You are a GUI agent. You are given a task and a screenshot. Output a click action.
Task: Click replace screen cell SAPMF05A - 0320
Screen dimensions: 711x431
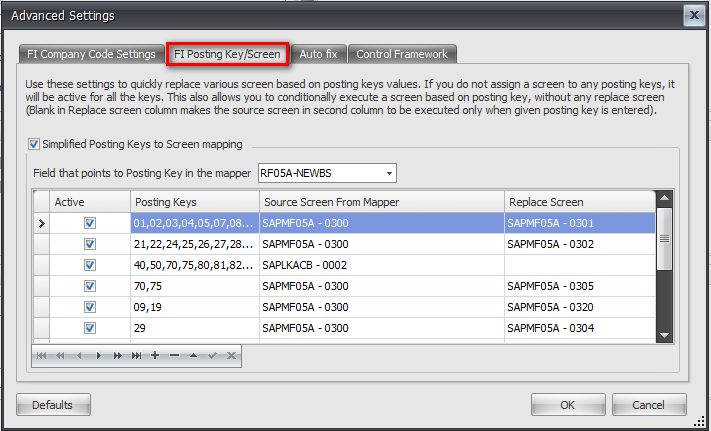[580, 307]
